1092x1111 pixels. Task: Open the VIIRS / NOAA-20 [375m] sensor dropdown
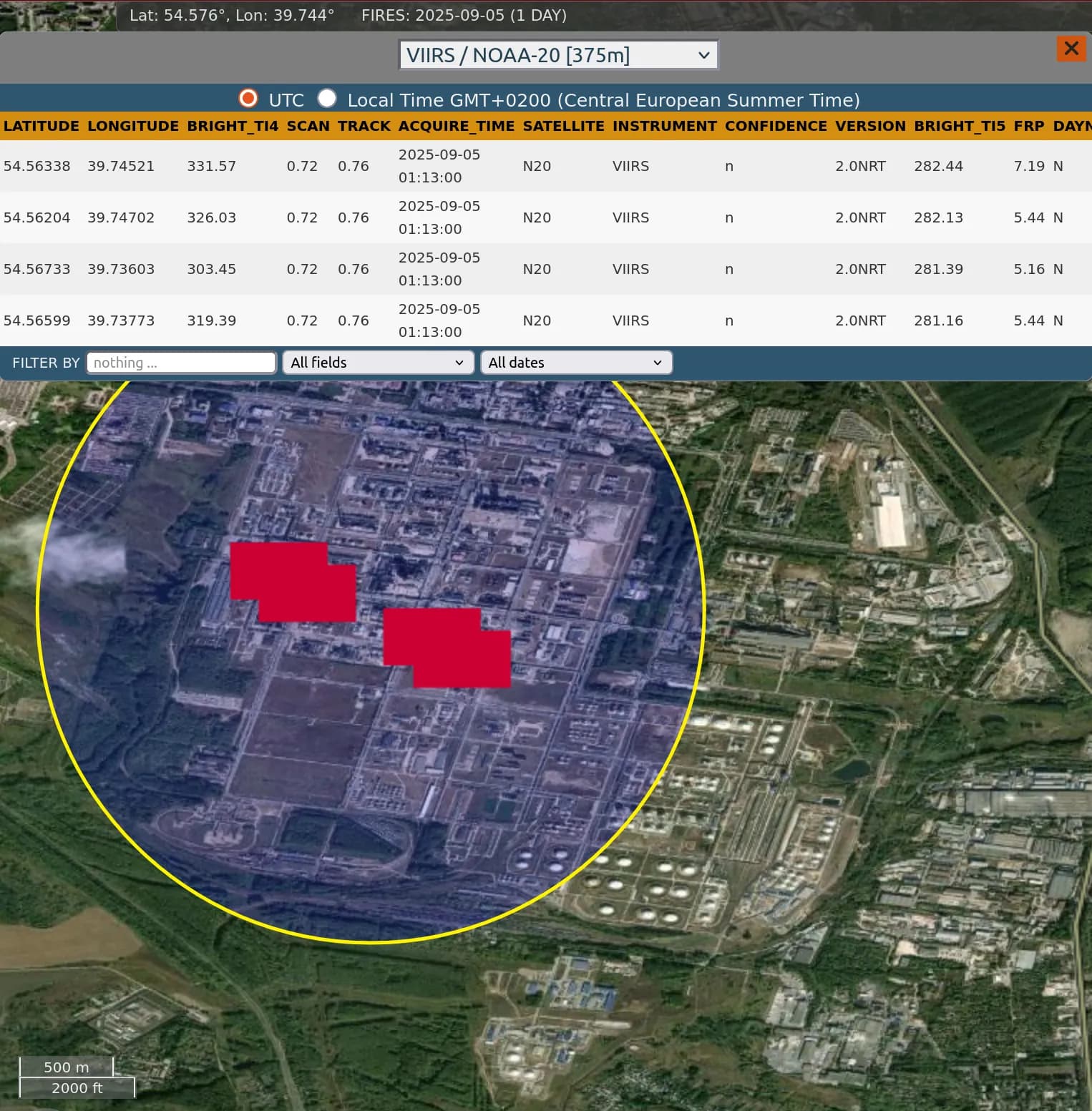[x=558, y=55]
